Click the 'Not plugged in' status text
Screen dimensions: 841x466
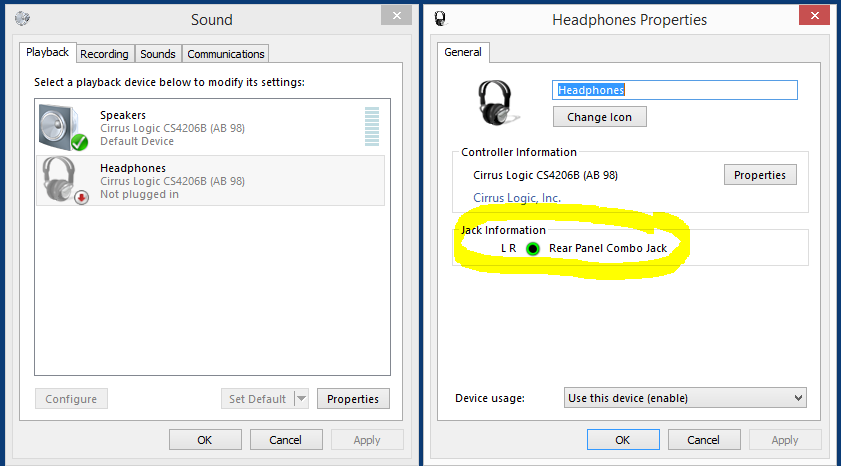click(139, 194)
